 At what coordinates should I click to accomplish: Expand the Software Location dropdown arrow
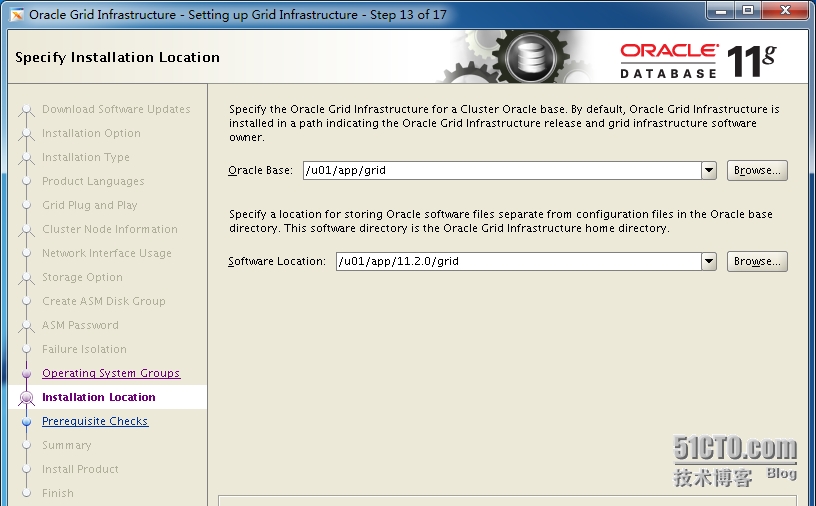709,261
